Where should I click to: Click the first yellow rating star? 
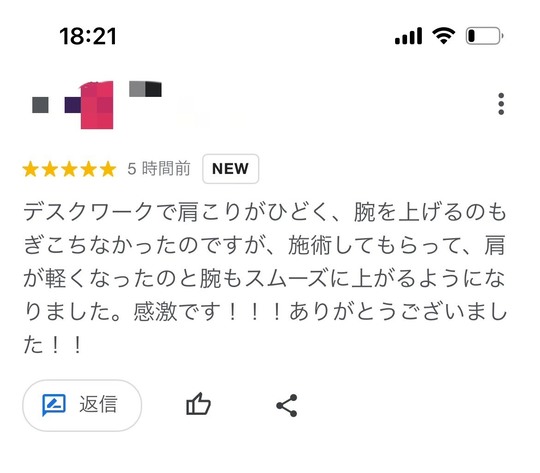31,169
